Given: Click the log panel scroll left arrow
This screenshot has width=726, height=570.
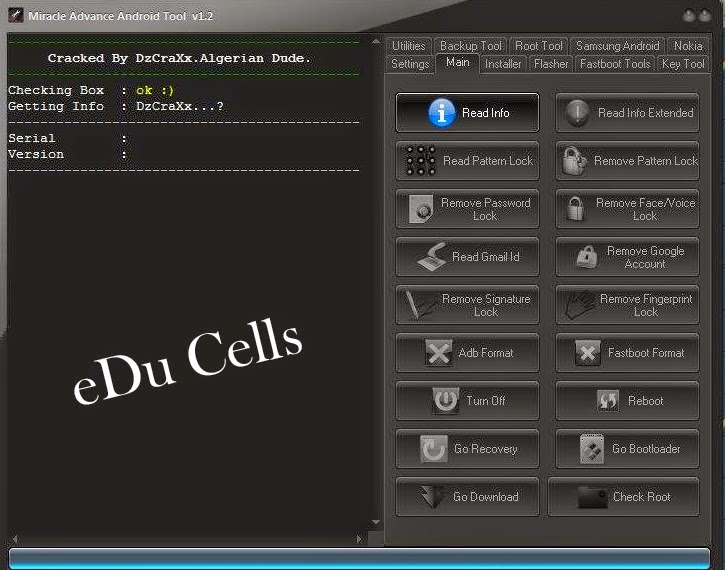Looking at the screenshot, I should (x=15, y=539).
